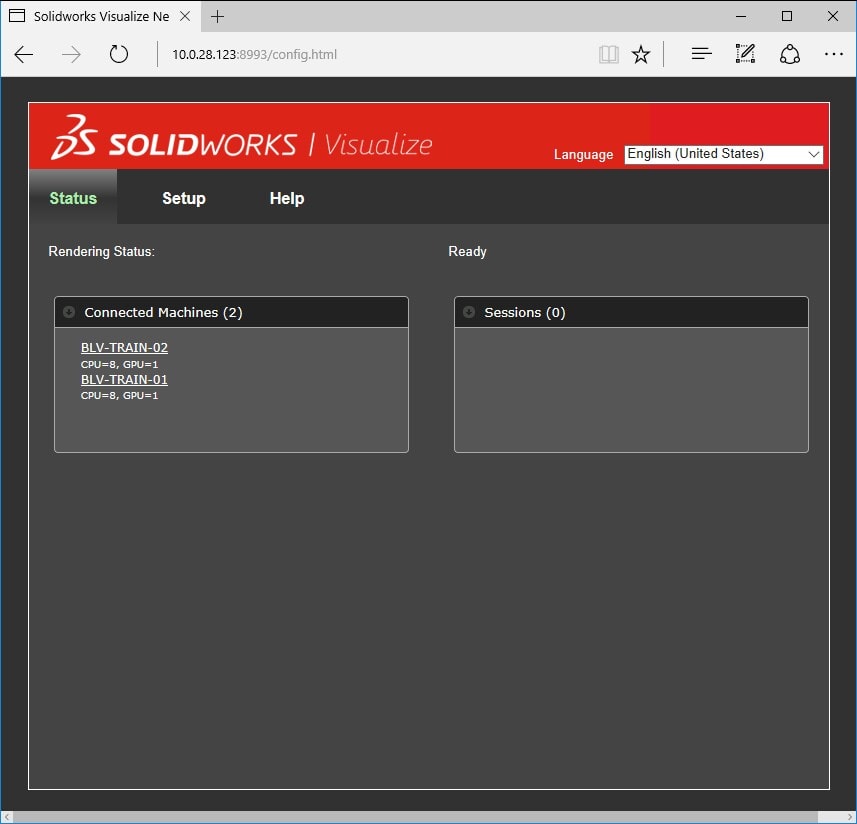This screenshot has width=857, height=824.
Task: Click the 'Sessions (0)' header text
Action: 525,312
